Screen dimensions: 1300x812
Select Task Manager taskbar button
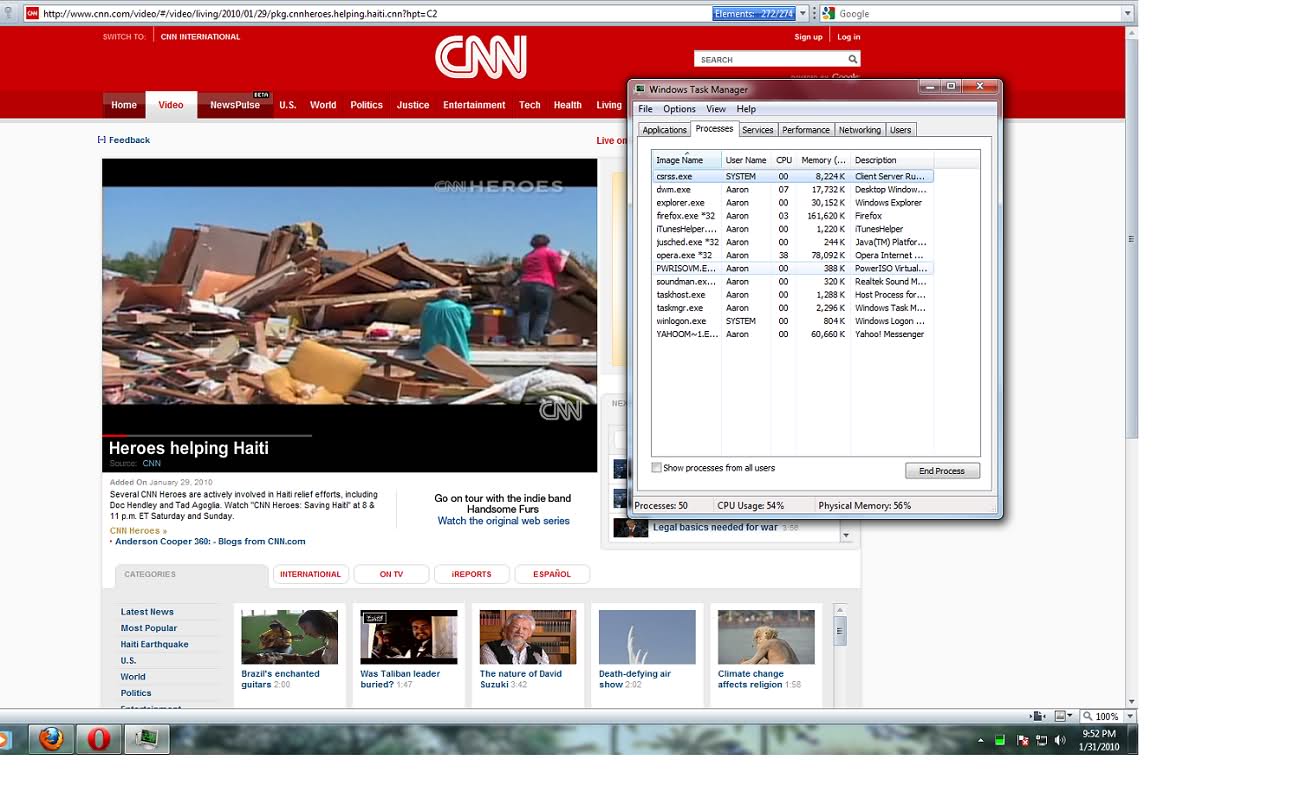click(x=146, y=739)
